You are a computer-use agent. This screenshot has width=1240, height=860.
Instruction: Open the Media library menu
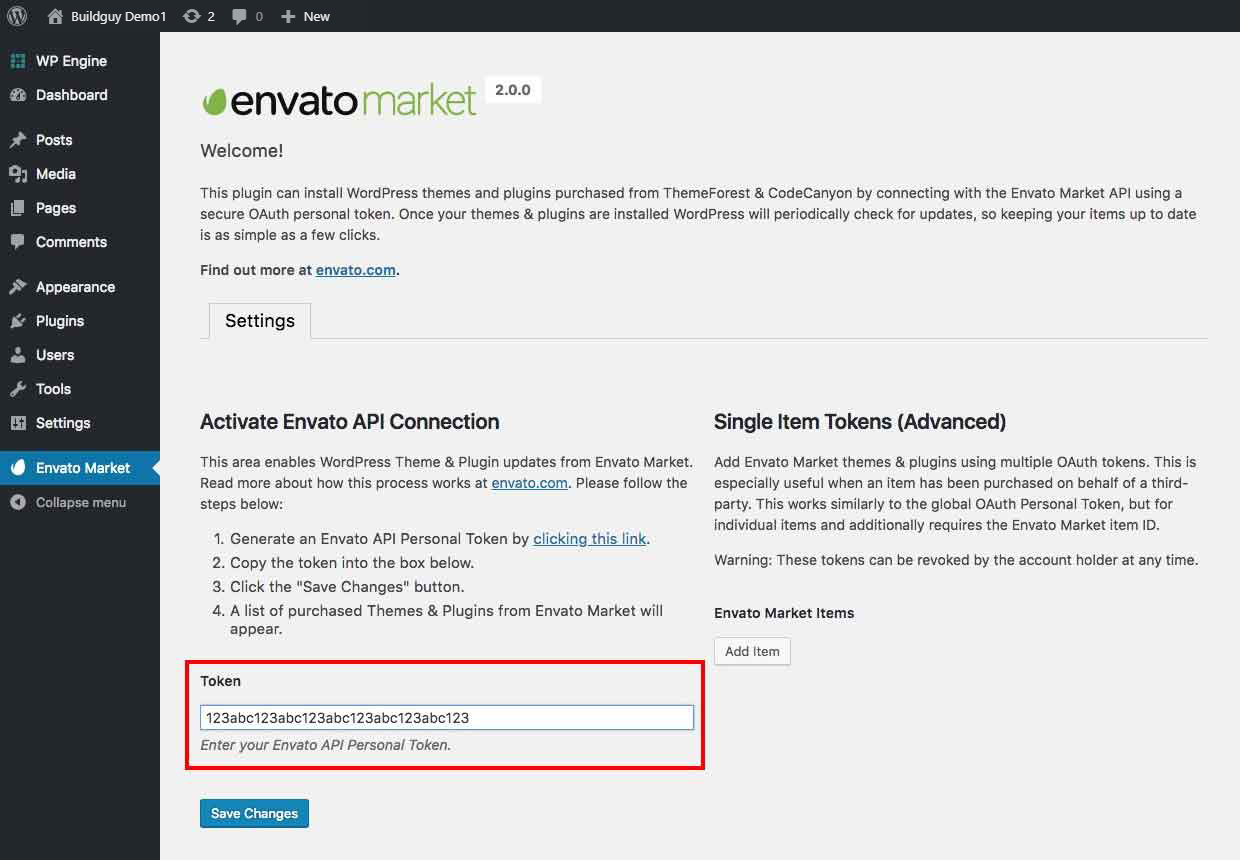coord(55,174)
